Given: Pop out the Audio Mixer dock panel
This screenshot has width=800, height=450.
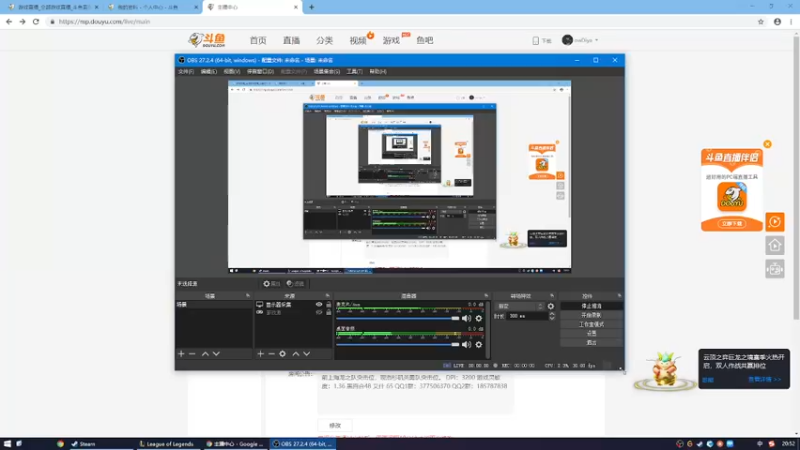Looking at the screenshot, I should tap(486, 295).
